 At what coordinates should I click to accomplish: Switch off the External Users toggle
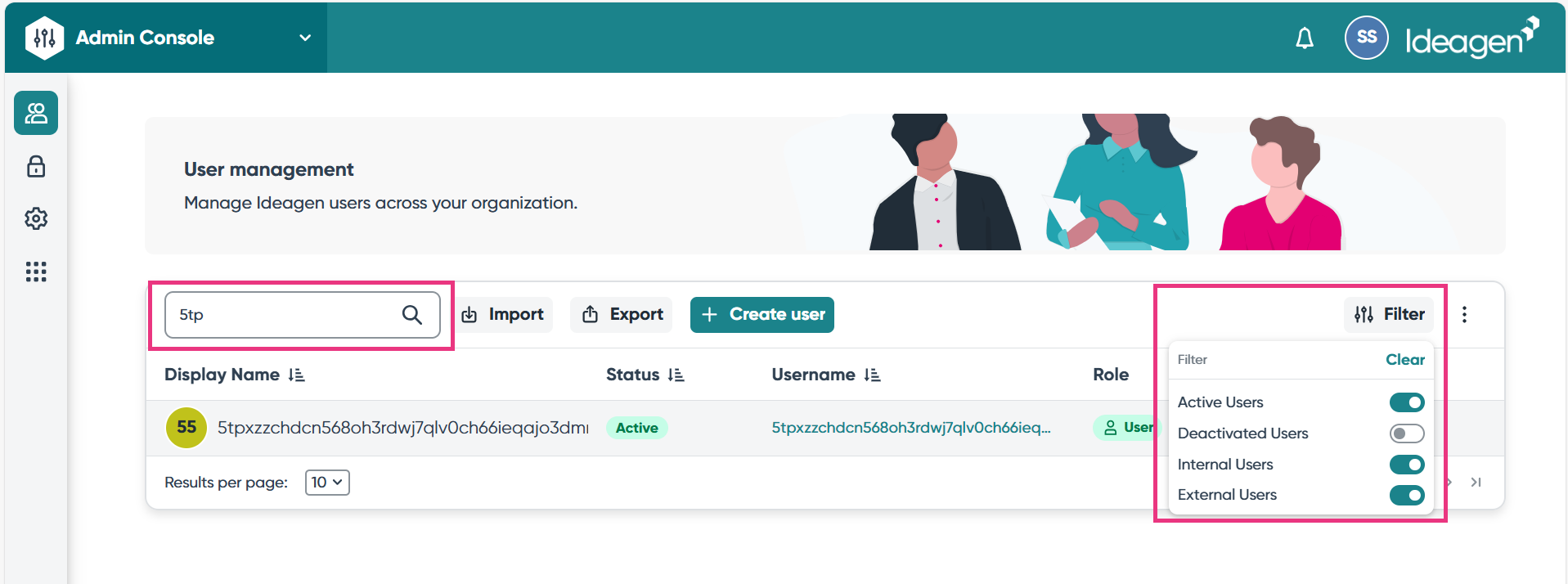coord(1406,496)
